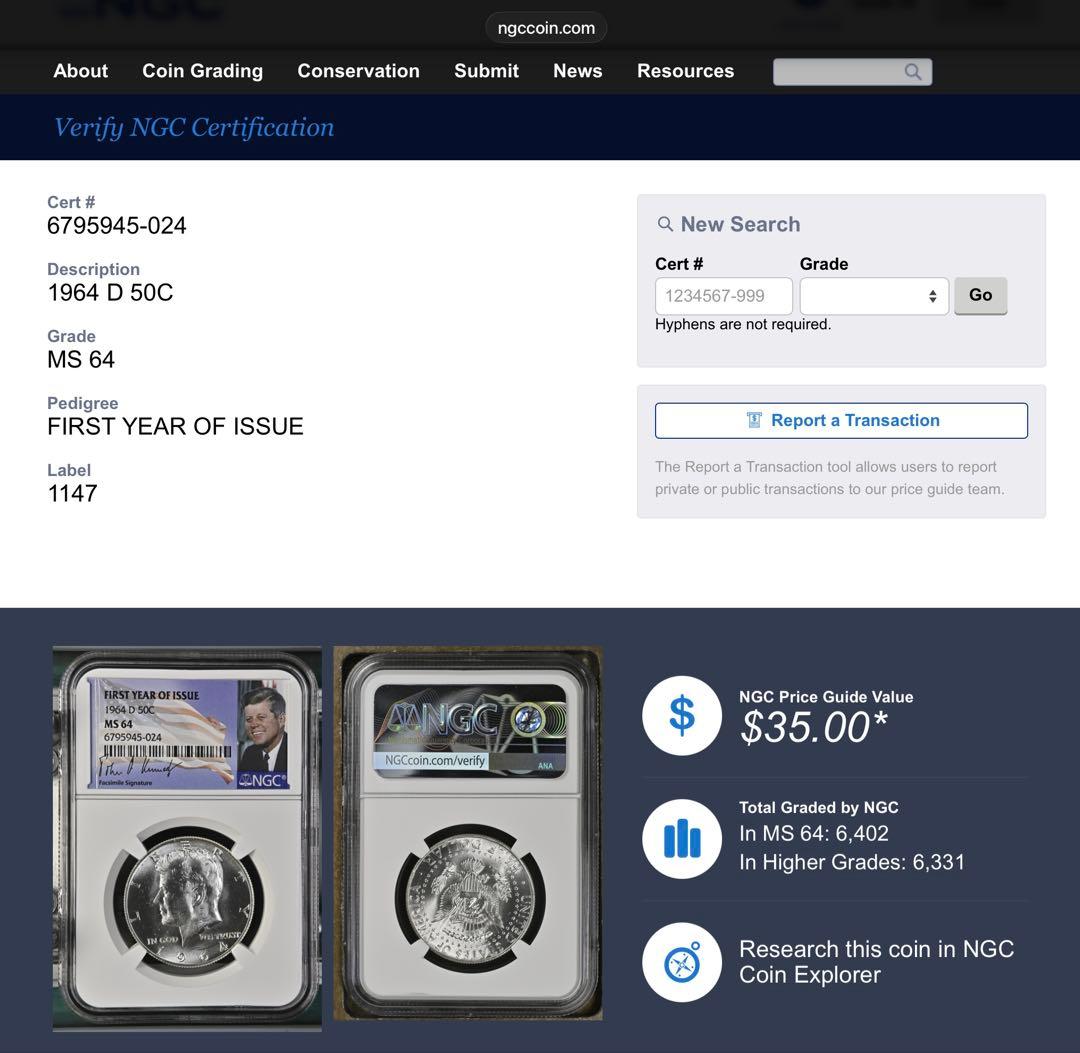Open the Grade dropdown
The image size is (1080, 1053).
[874, 296]
